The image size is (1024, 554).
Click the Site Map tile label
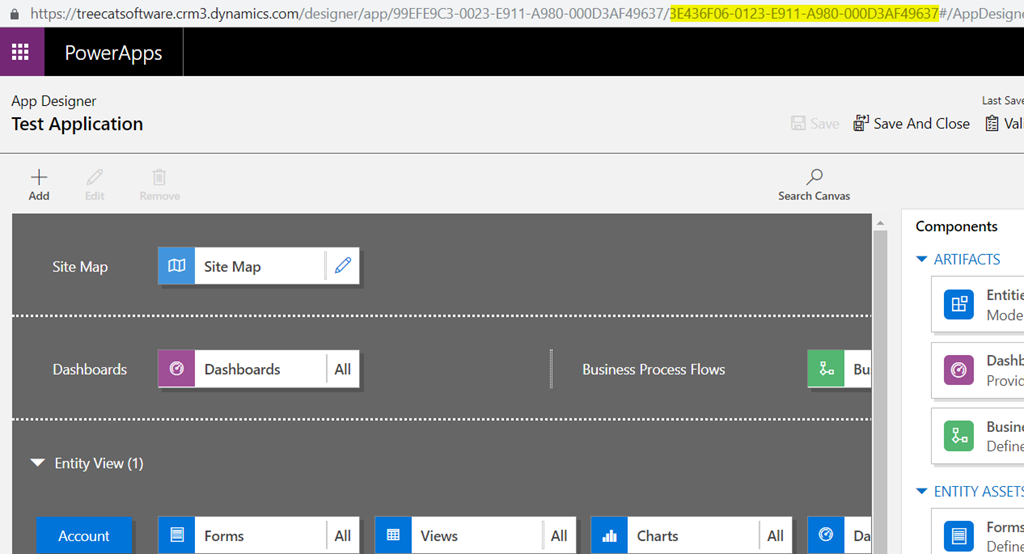tap(232, 267)
